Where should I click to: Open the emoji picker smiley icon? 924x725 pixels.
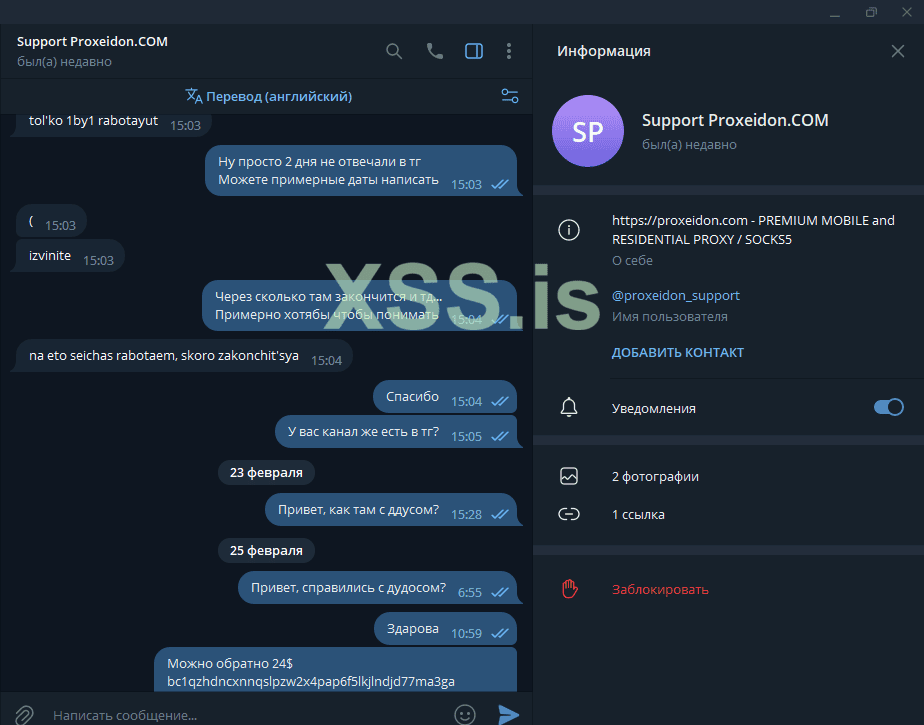(x=465, y=714)
